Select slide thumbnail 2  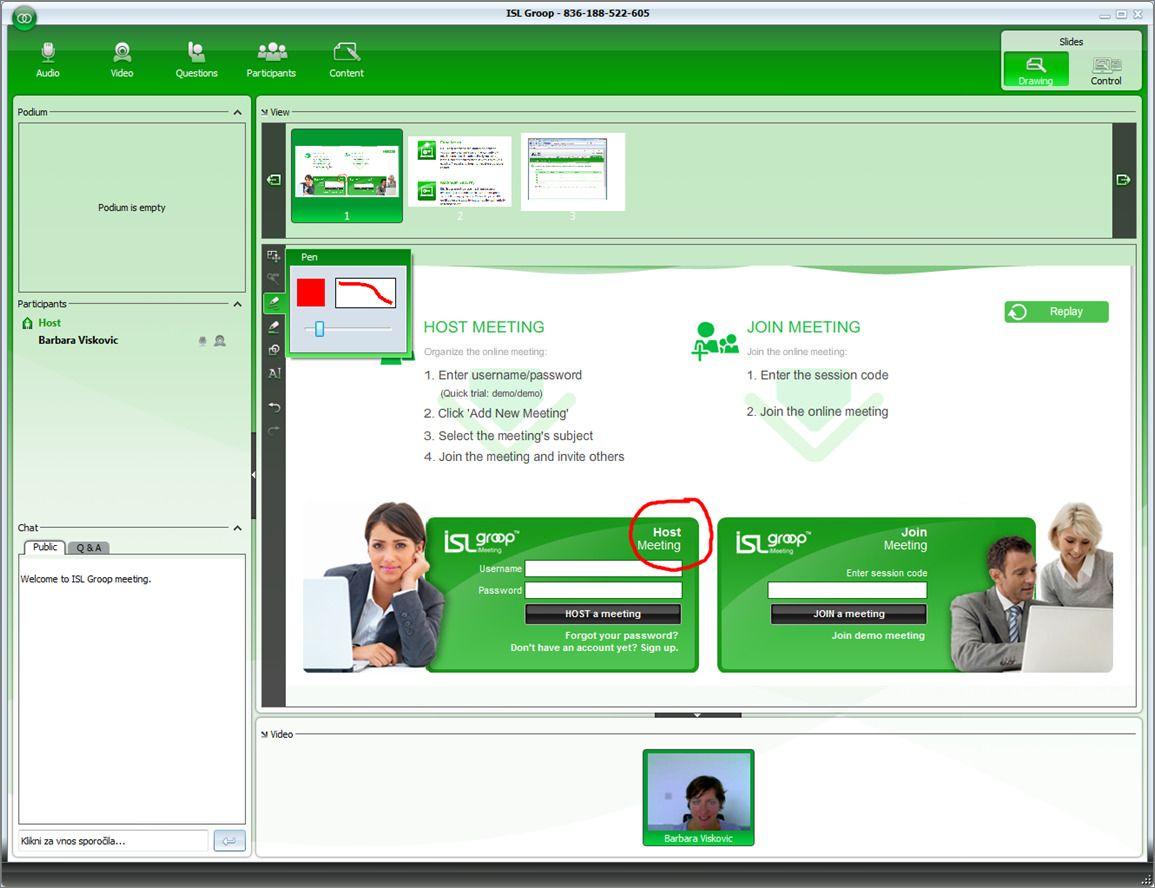460,172
